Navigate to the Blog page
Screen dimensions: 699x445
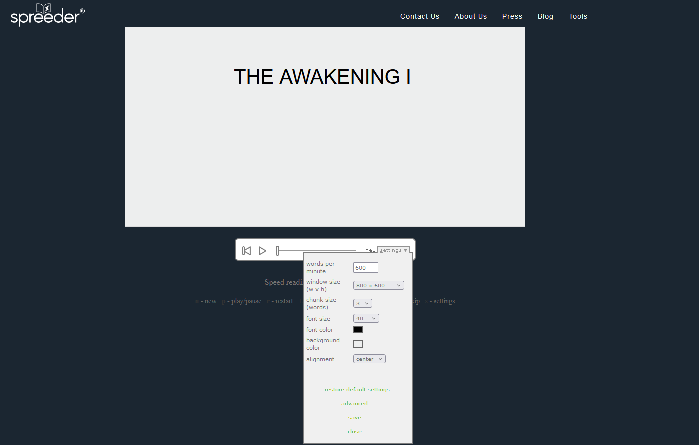coord(545,16)
